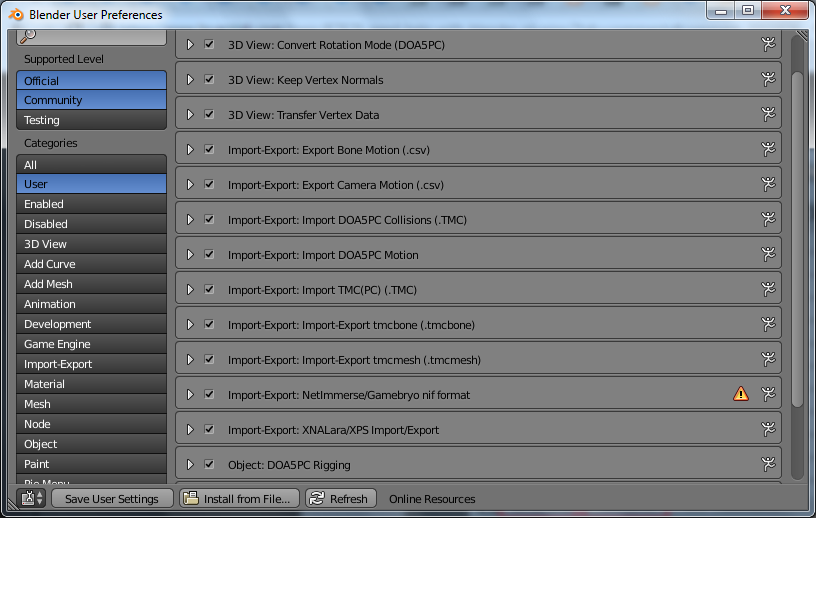Click the magnifier search icon
This screenshot has width=816, height=600.
(x=28, y=36)
